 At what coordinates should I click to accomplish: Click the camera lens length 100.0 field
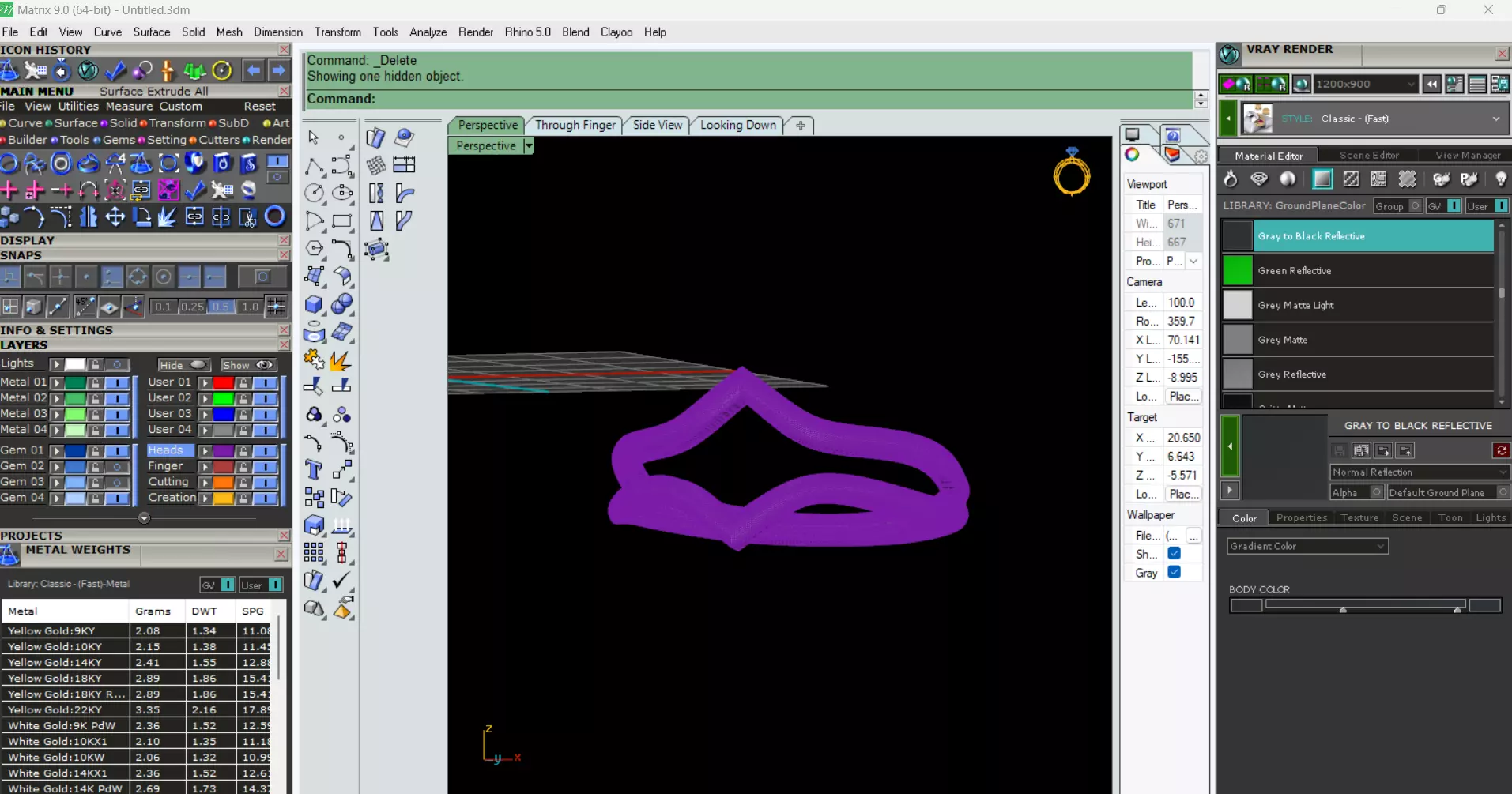click(1182, 303)
